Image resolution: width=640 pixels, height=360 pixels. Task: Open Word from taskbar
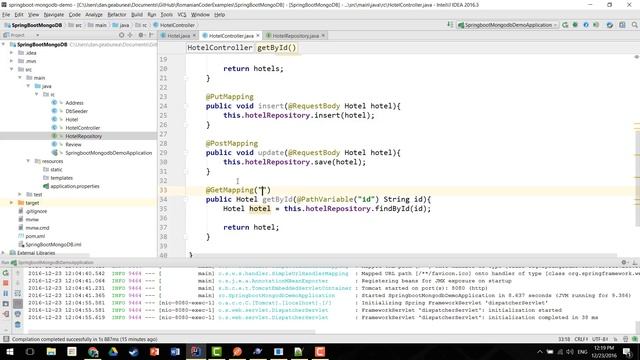[x=176, y=351]
